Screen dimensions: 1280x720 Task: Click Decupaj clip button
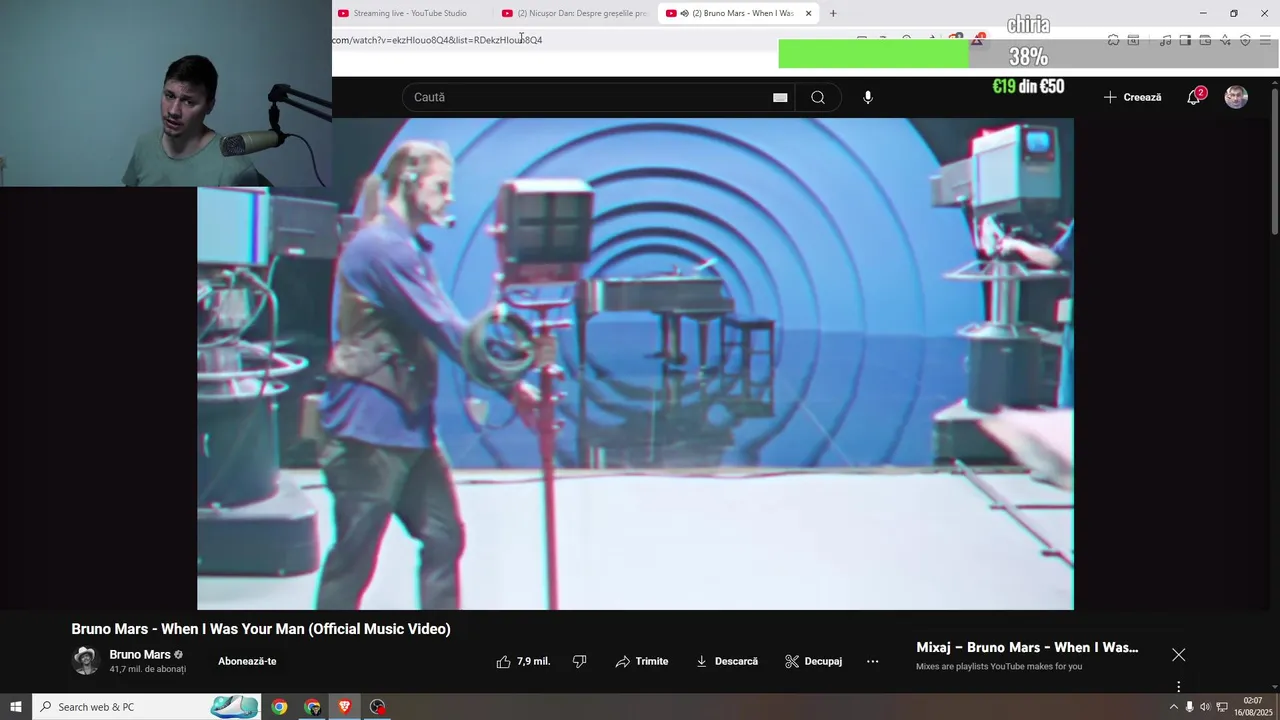click(x=814, y=661)
